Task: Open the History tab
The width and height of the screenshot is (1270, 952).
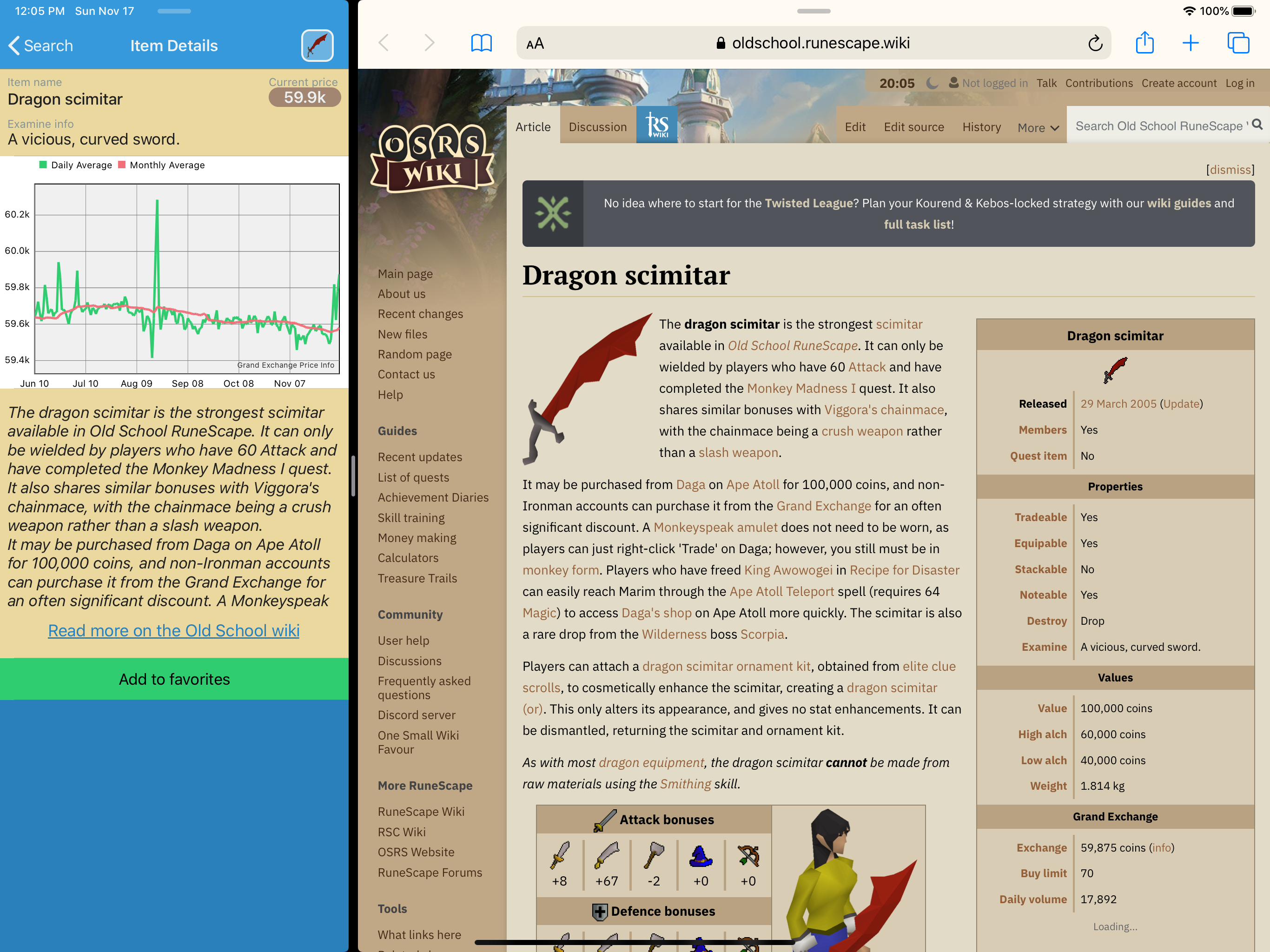Action: pos(981,127)
